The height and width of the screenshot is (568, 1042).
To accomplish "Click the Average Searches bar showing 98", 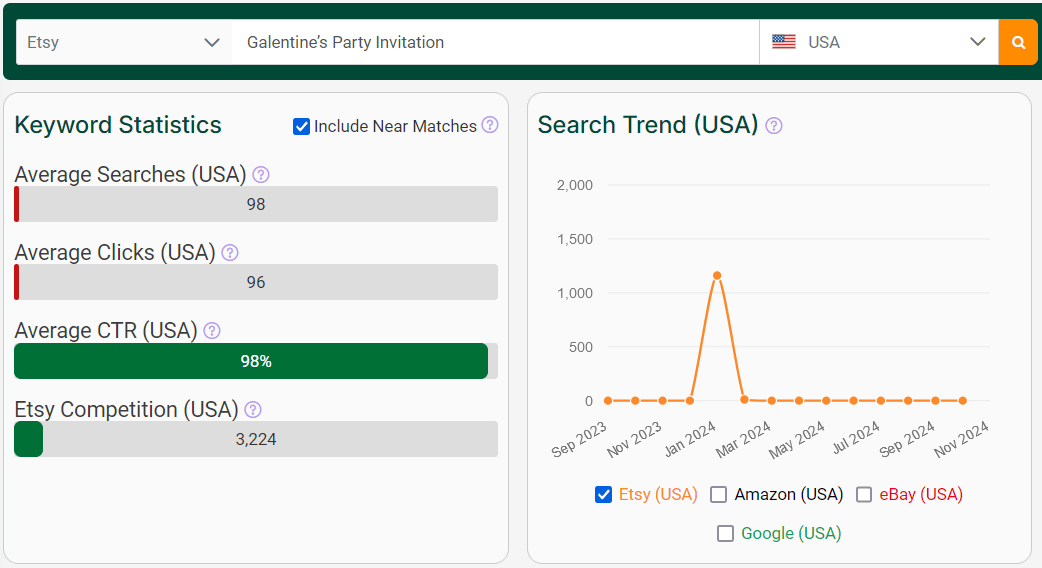I will point(256,204).
